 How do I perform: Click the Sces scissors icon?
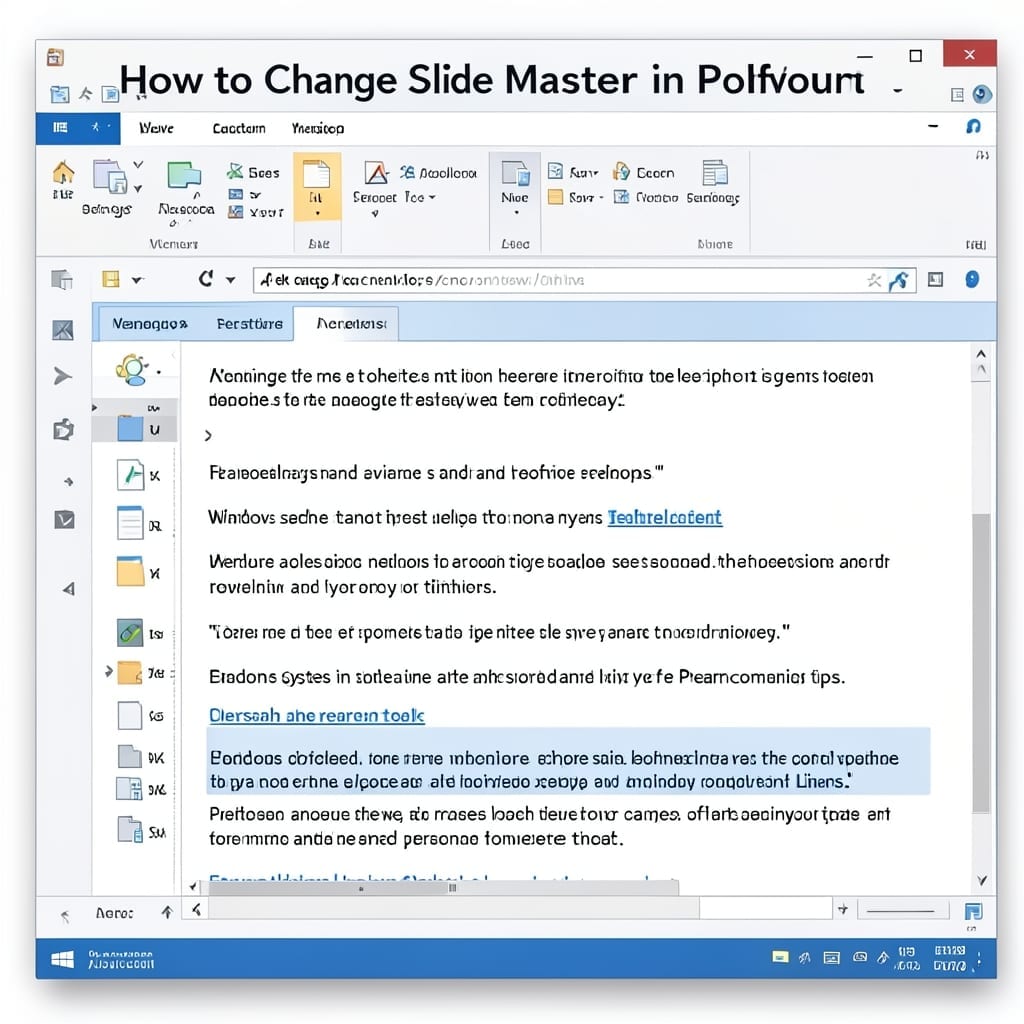click(234, 172)
